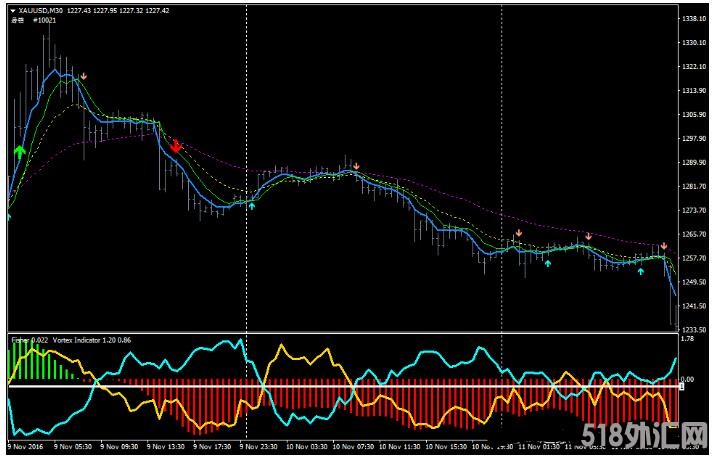The width and height of the screenshot is (715, 459).
Task: Click the #10021 order label
Action: [x=45, y=21]
